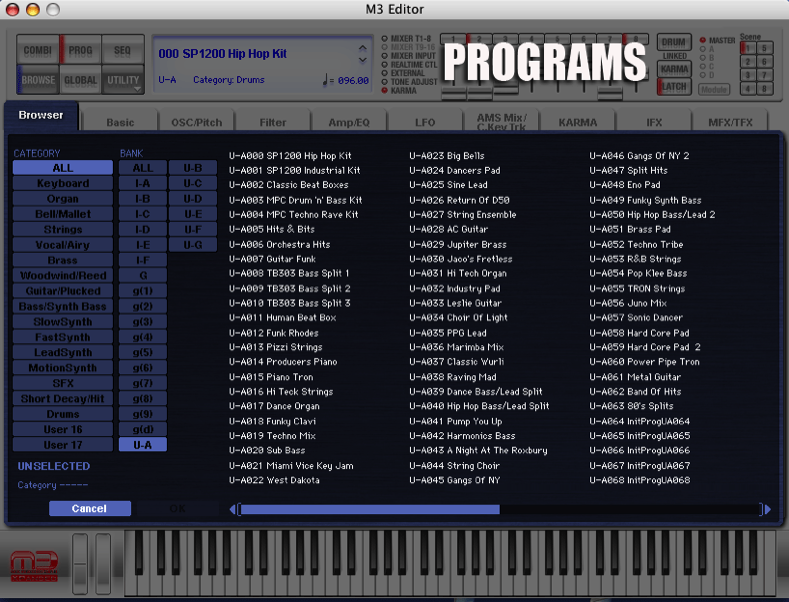Open the Amp/EQ tab
The height and width of the screenshot is (602, 789).
[x=349, y=123]
